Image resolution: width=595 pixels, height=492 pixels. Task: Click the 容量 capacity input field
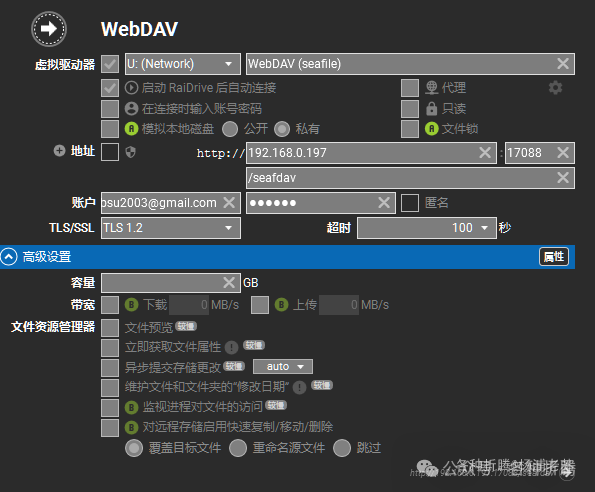click(x=171, y=283)
